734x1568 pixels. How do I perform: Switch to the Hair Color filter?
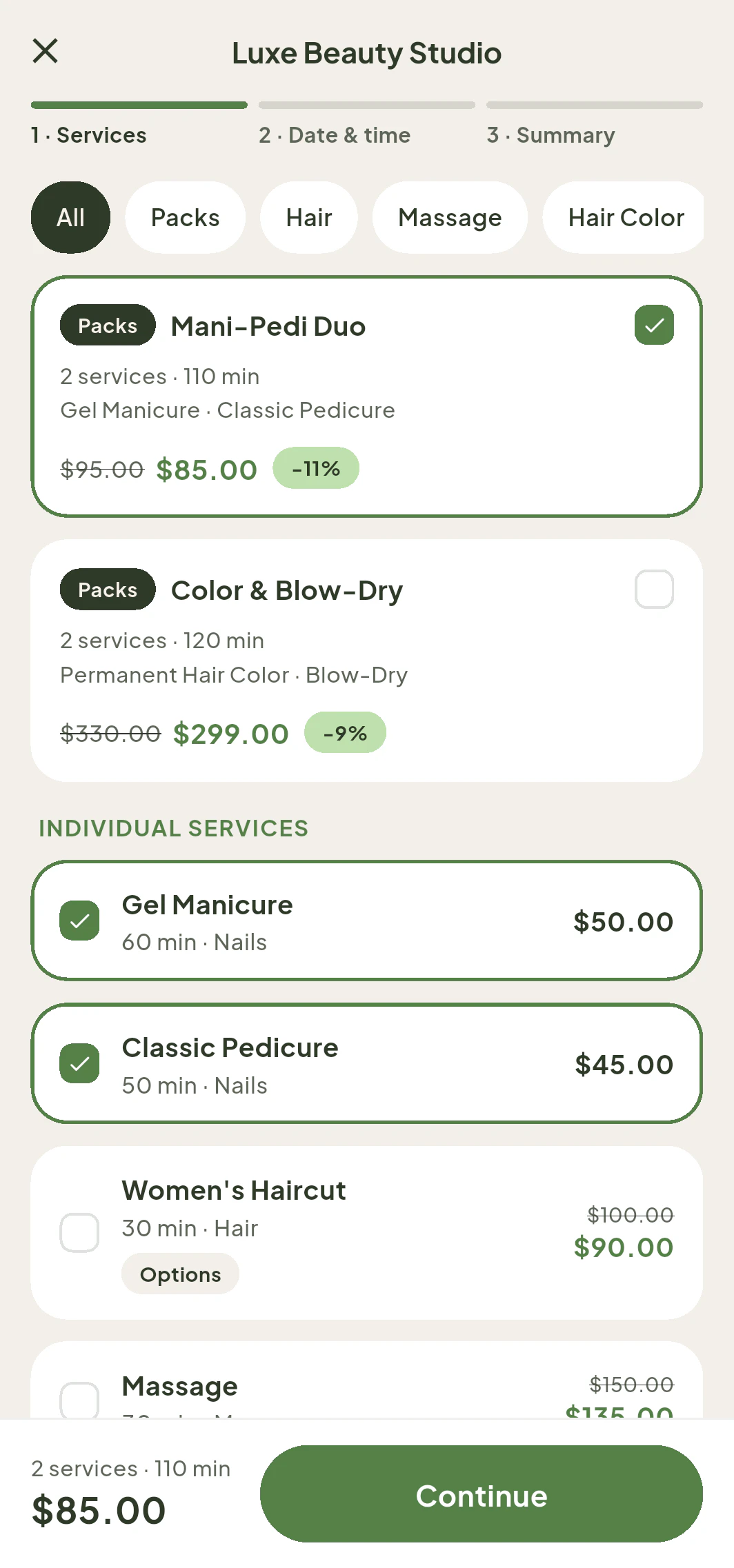[624, 217]
